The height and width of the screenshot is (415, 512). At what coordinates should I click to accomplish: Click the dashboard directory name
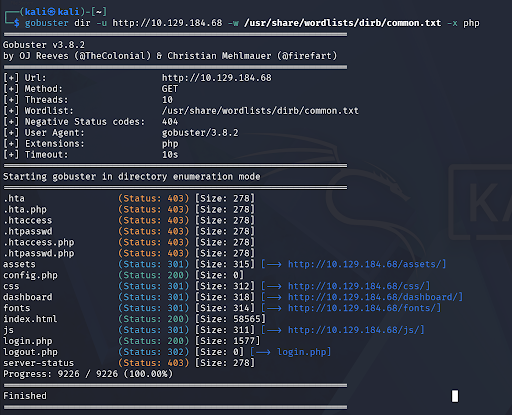(x=28, y=297)
